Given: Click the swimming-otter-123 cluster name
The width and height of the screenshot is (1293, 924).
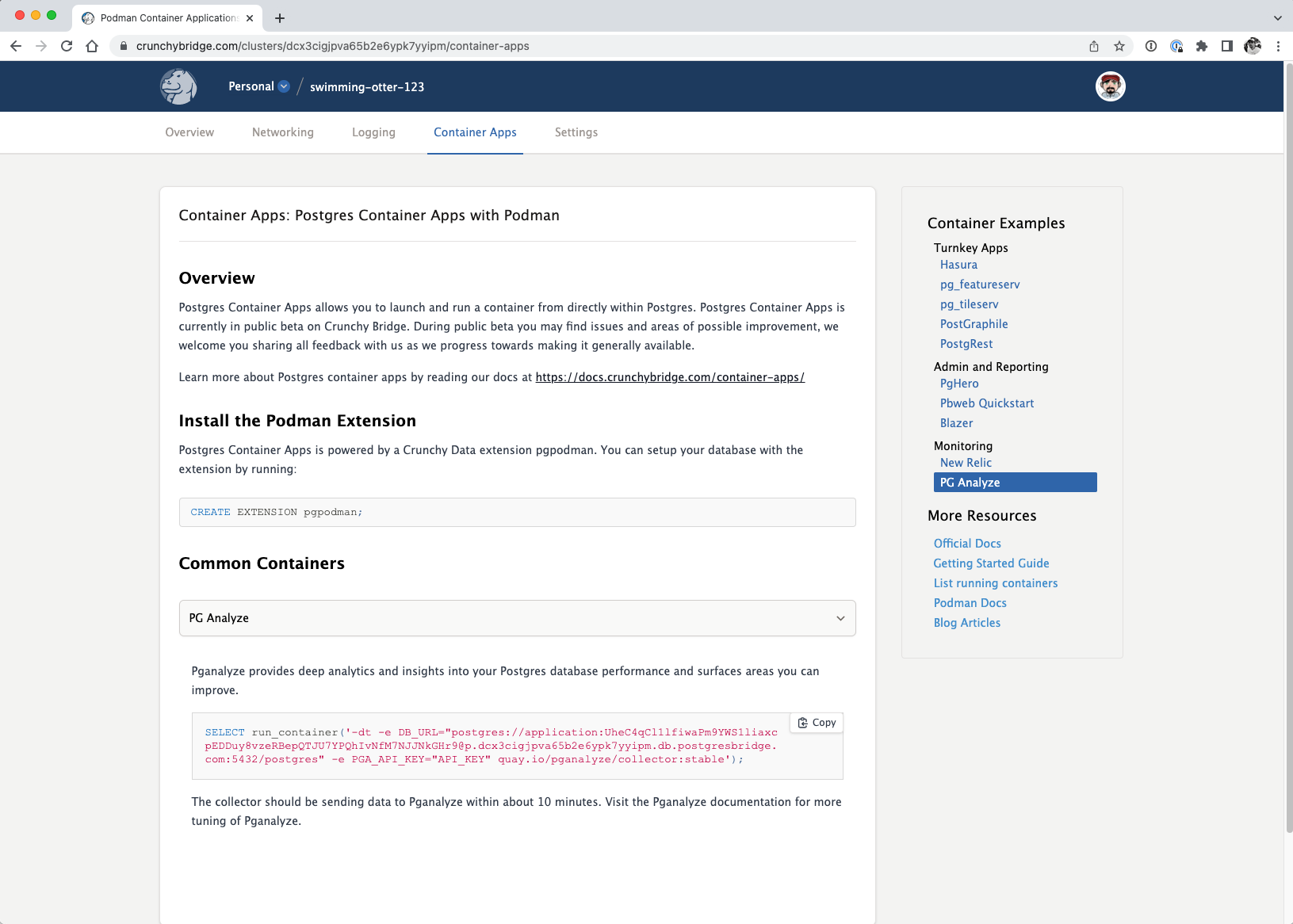Looking at the screenshot, I should coord(367,87).
